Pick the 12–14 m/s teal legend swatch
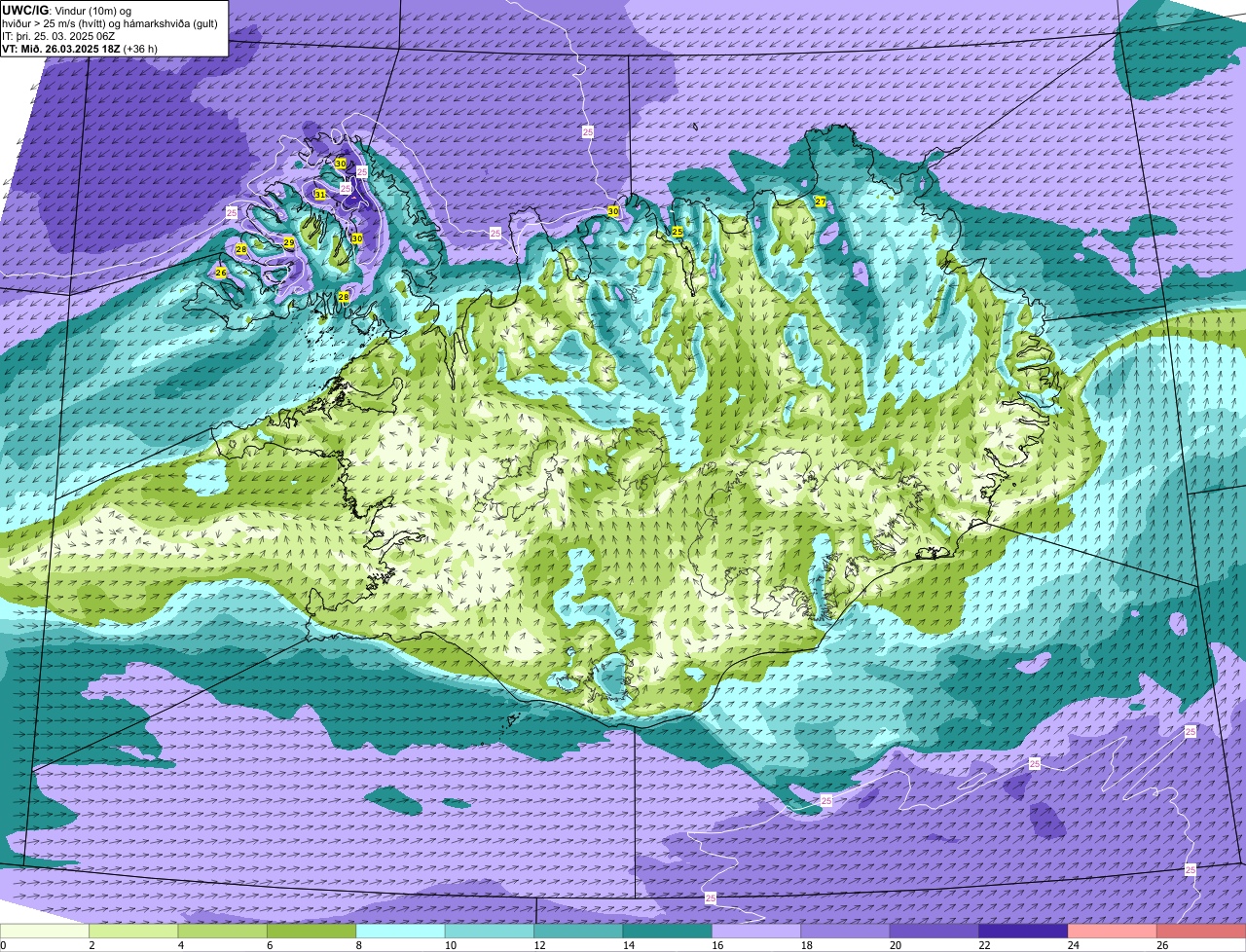 pyautogui.click(x=578, y=932)
